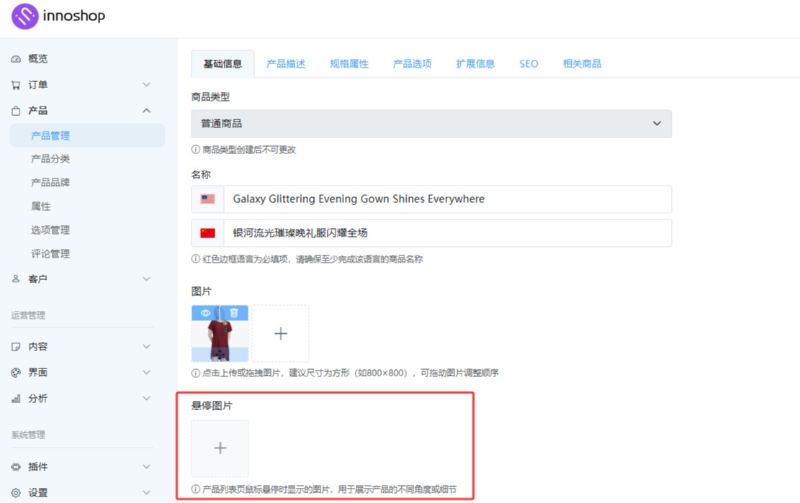Click the plus tile under 悬停图片

tap(220, 448)
